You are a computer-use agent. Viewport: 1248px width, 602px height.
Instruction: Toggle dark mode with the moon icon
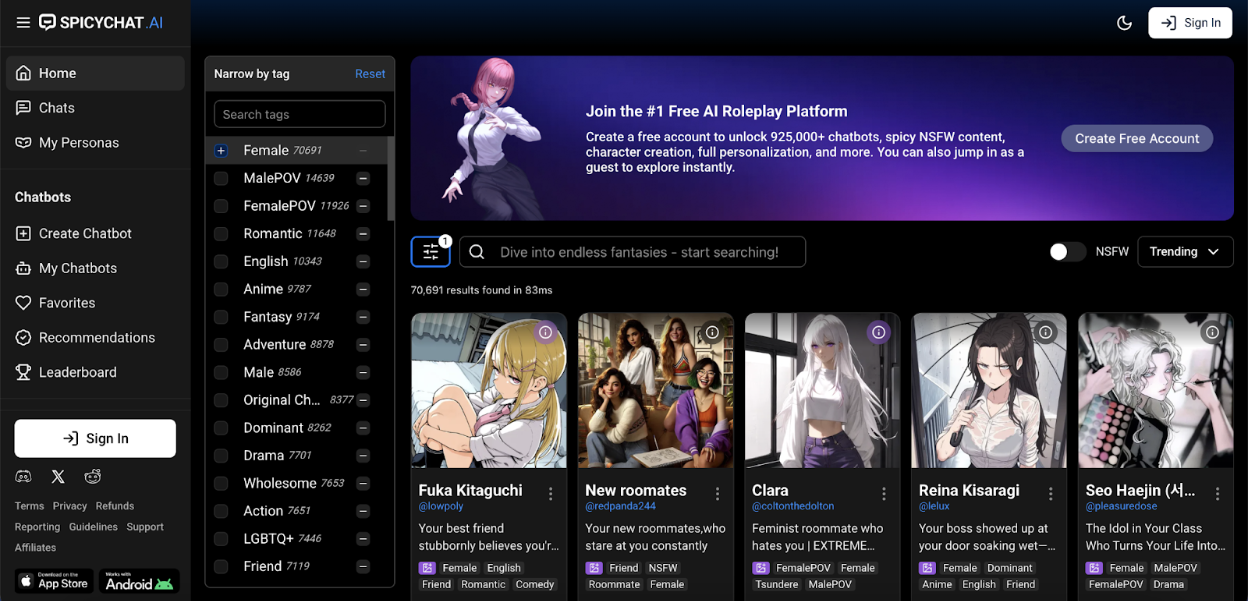[1124, 23]
